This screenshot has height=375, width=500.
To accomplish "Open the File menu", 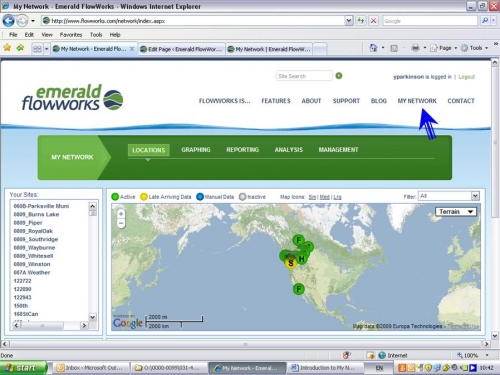I will pyautogui.click(x=13, y=35).
